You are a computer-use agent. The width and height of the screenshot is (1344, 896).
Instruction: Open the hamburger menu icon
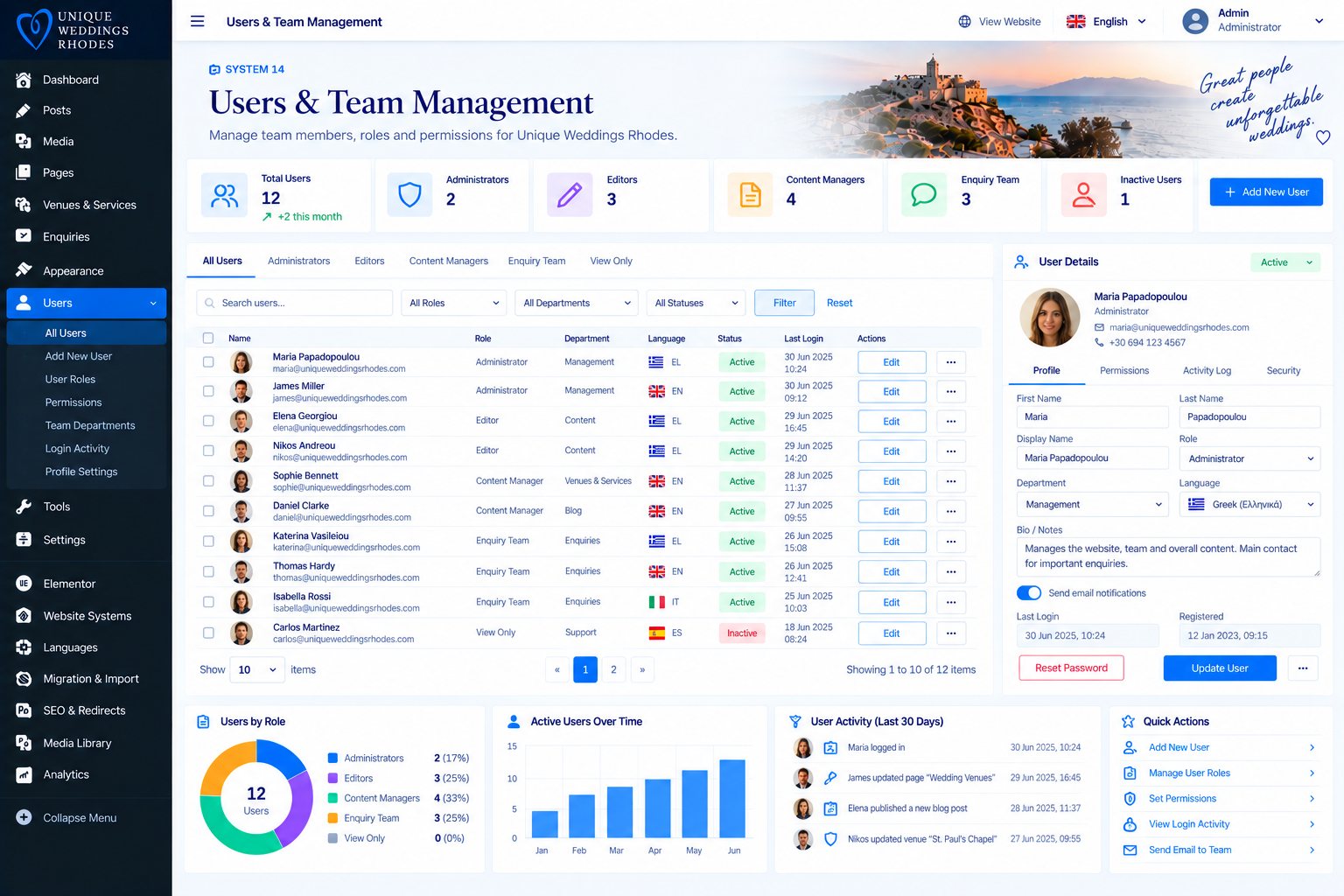(x=198, y=21)
